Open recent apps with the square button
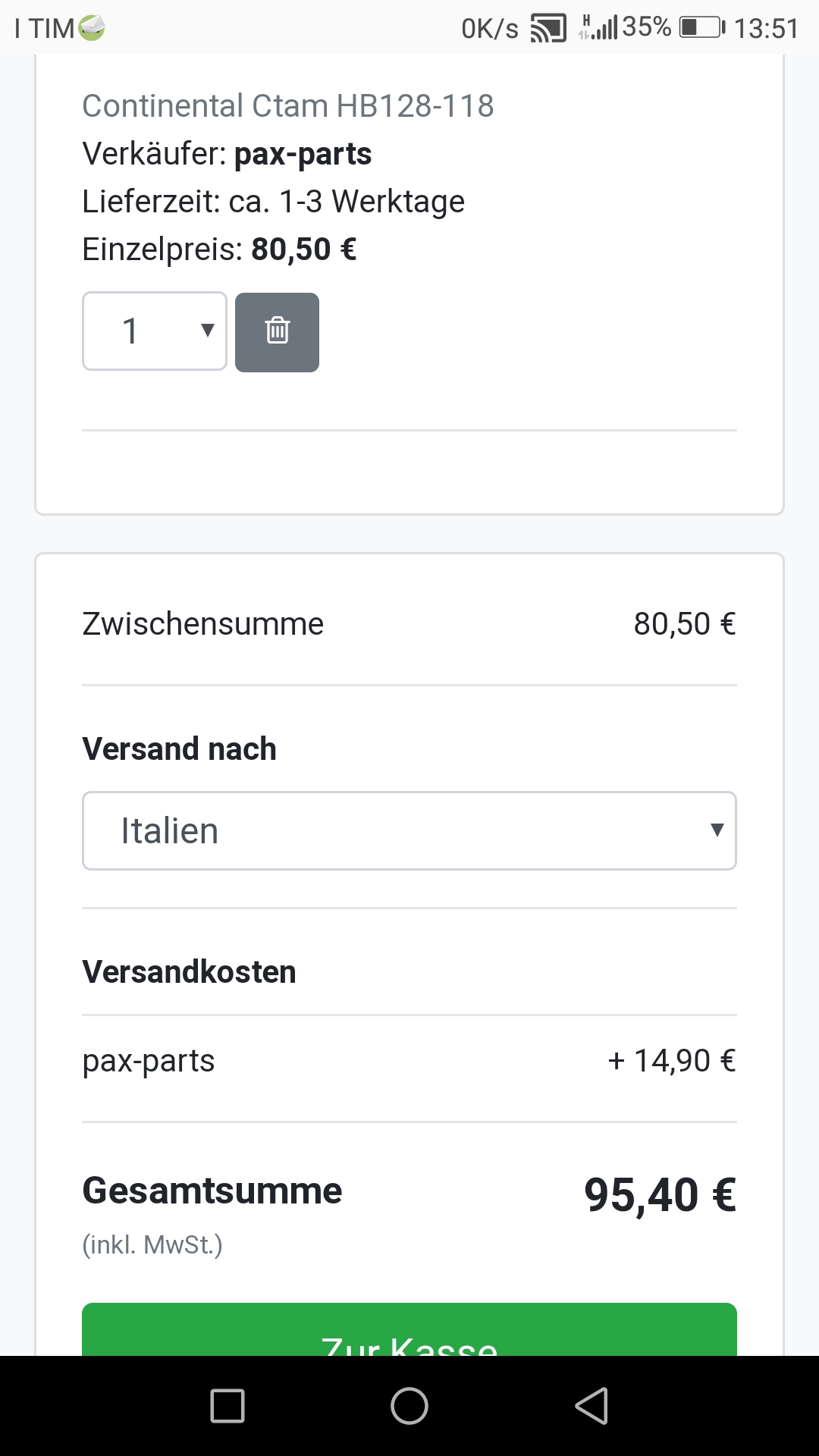This screenshot has width=819, height=1456. point(227,1406)
